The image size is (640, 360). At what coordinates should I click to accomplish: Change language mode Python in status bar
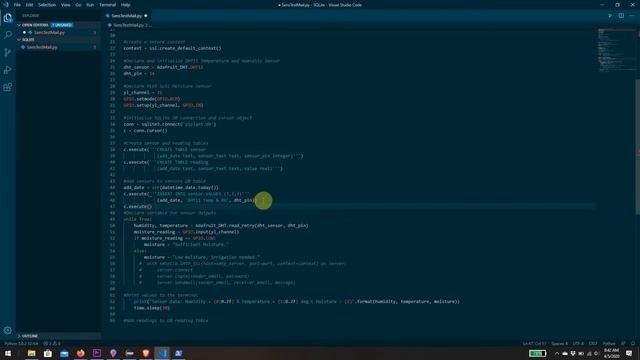tap(609, 344)
